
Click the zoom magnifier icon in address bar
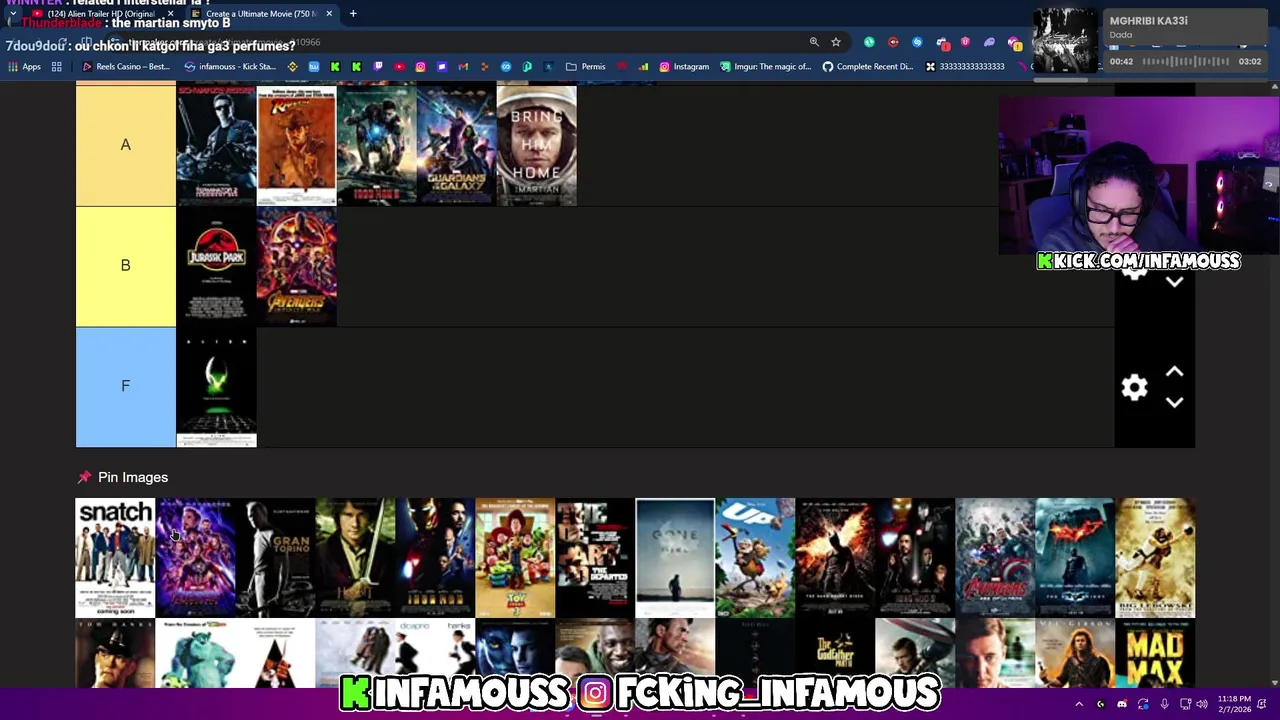click(x=814, y=42)
